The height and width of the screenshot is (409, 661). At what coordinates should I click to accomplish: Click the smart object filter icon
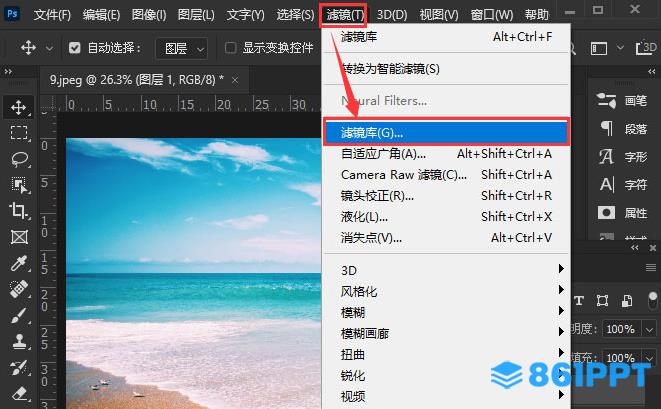click(627, 301)
